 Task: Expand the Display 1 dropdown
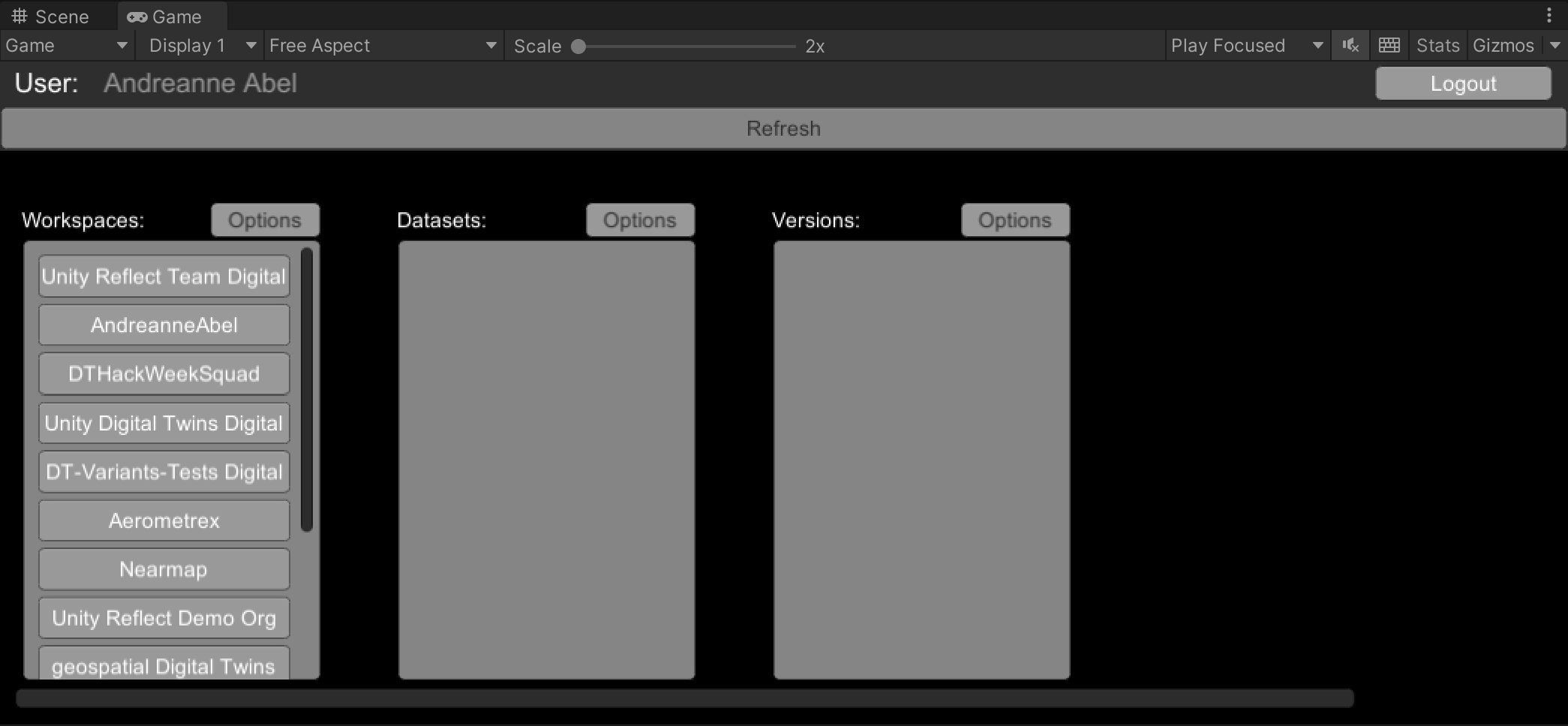pyautogui.click(x=199, y=45)
